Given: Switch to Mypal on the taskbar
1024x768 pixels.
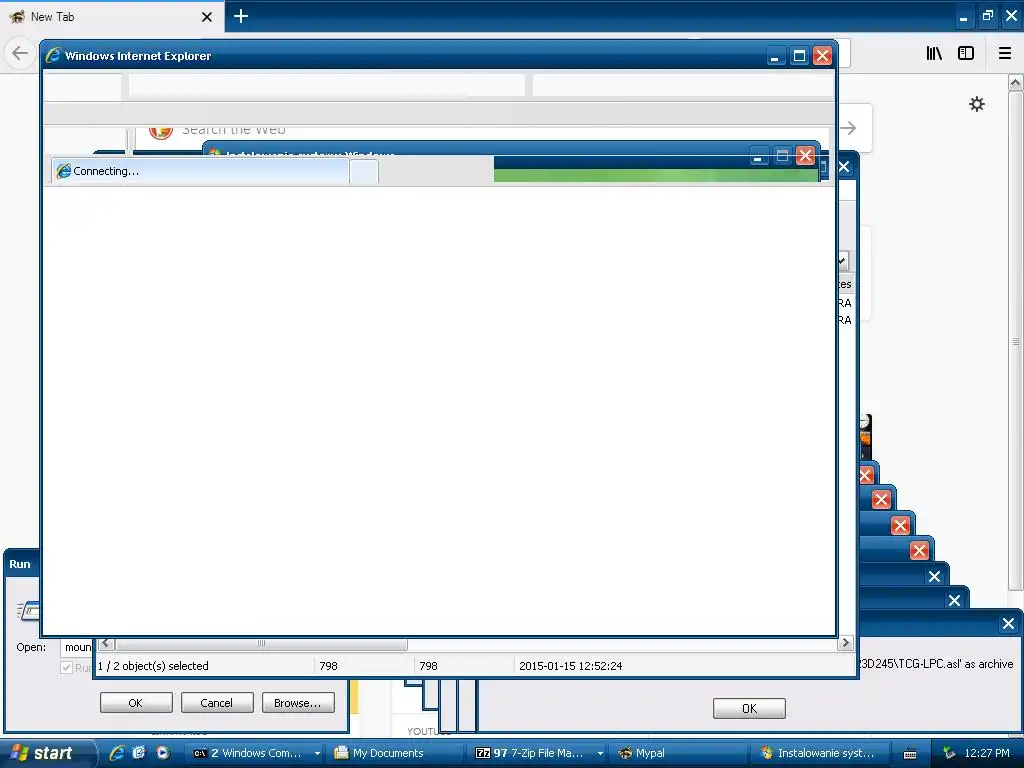Looking at the screenshot, I should 679,753.
